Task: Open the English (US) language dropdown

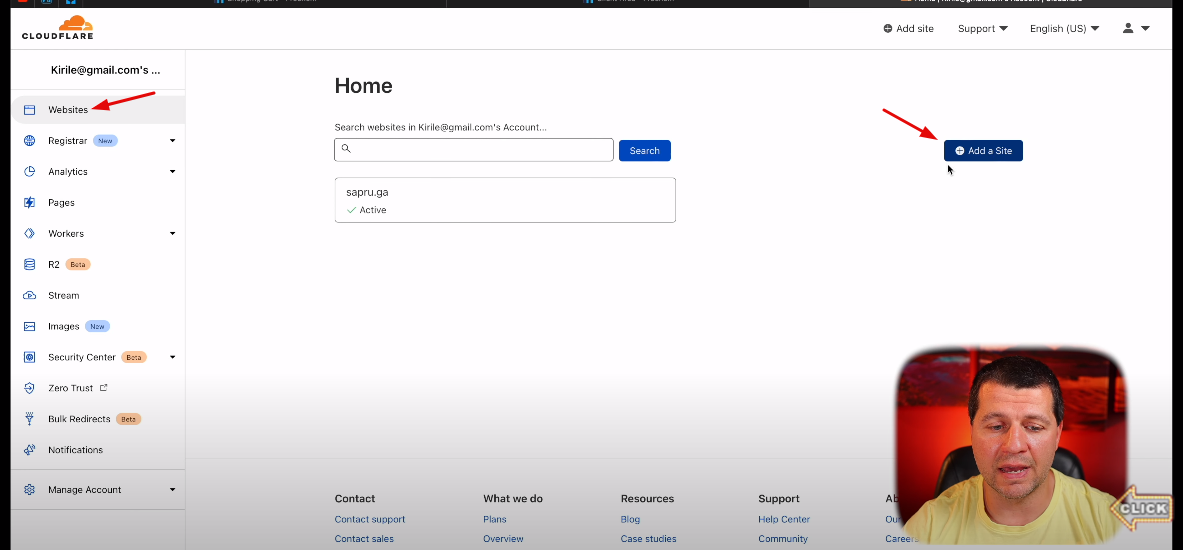Action: coord(1065,29)
